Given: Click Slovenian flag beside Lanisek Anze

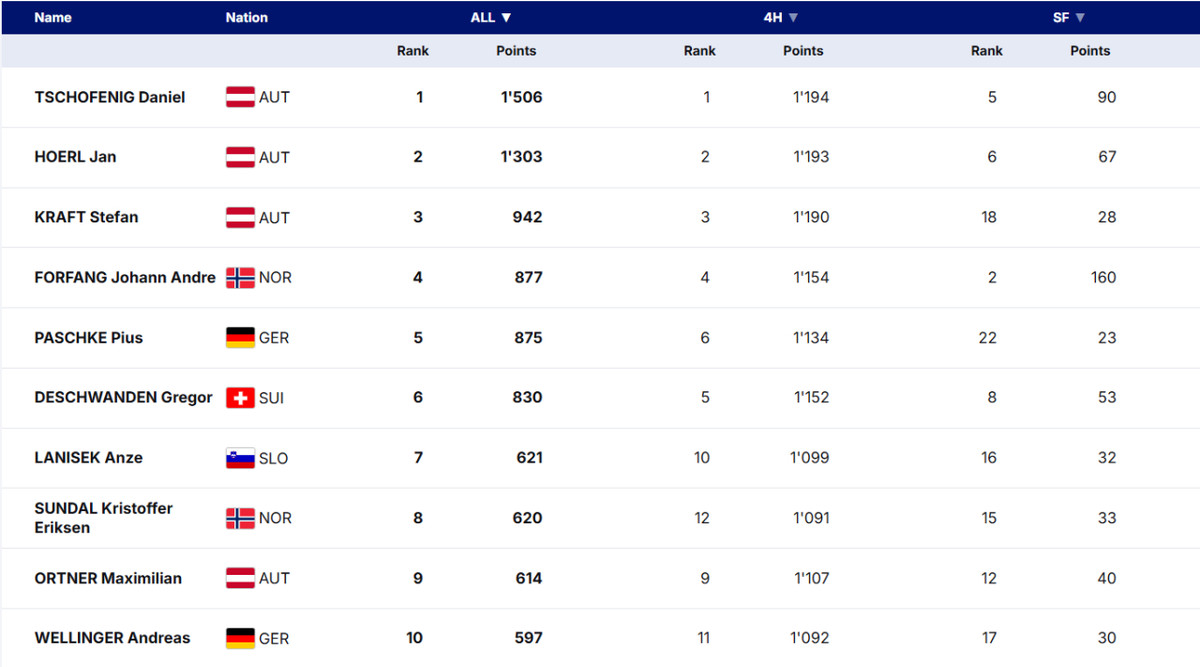Looking at the screenshot, I should click(240, 458).
